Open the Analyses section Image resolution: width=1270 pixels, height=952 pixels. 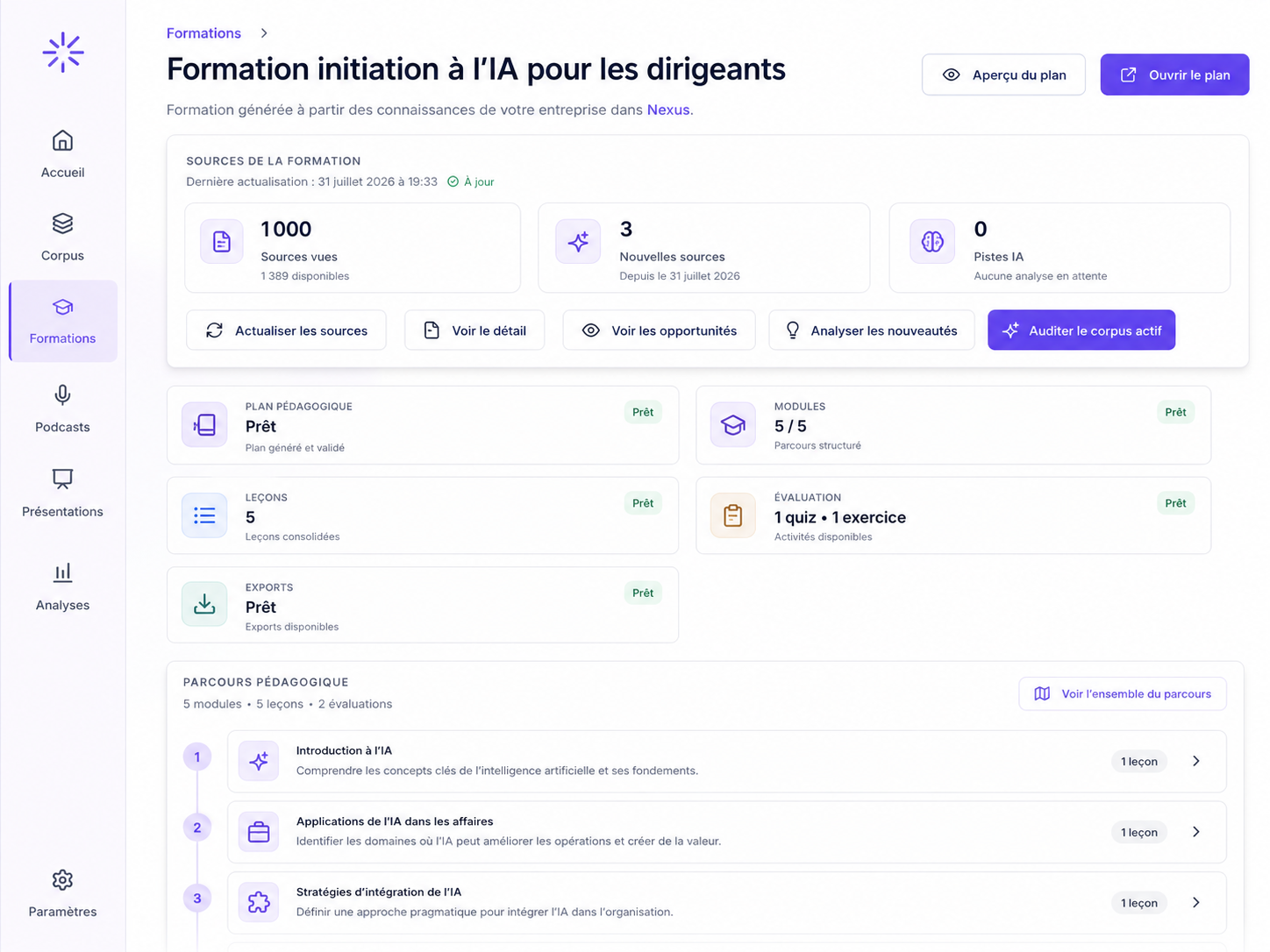click(x=62, y=586)
